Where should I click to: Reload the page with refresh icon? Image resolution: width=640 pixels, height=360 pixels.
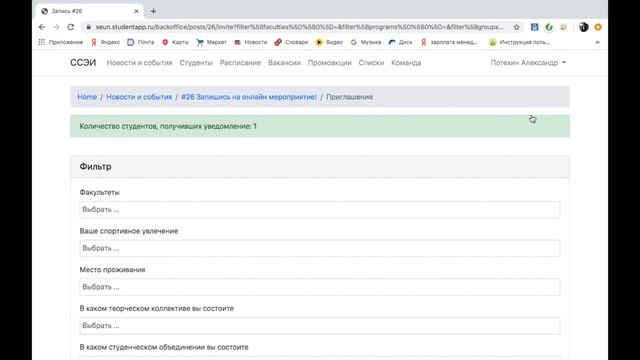coord(71,27)
